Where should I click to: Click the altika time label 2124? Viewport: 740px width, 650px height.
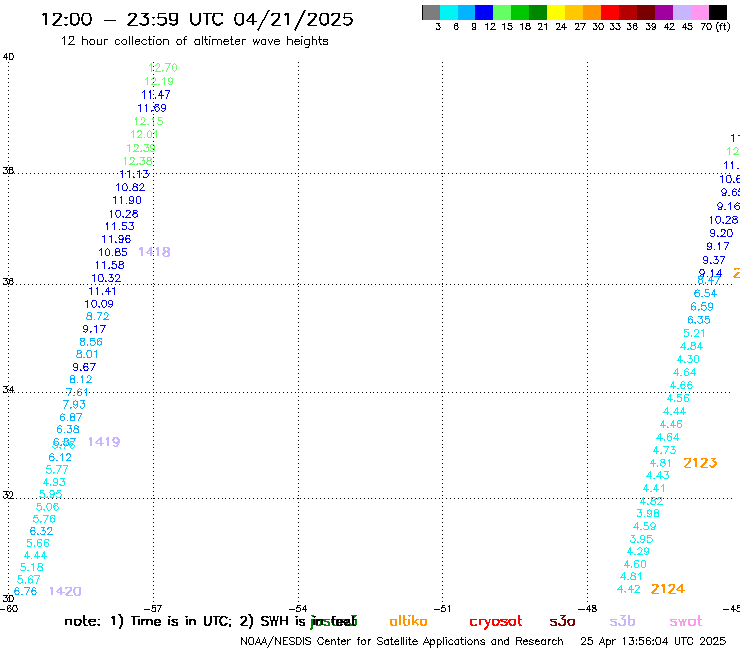668,589
